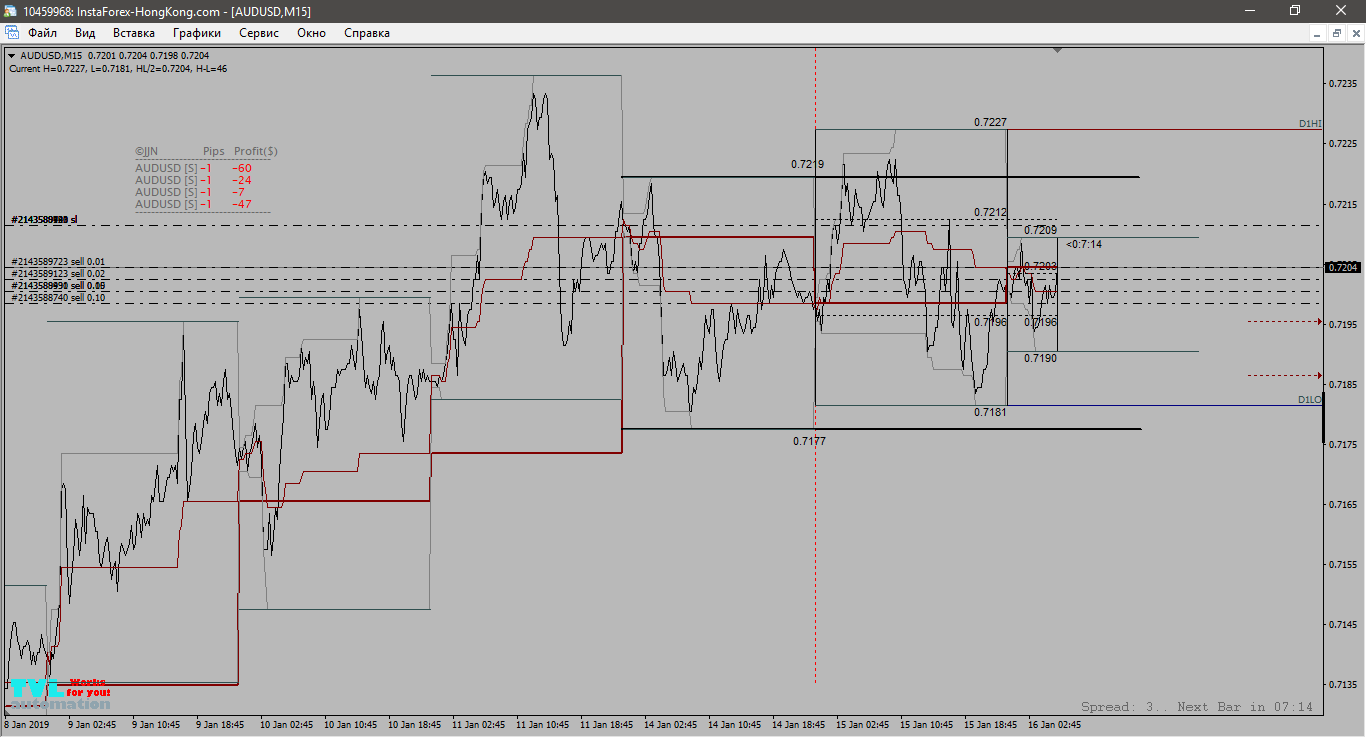
Task: Click the D1HI level label
Action: click(1309, 124)
